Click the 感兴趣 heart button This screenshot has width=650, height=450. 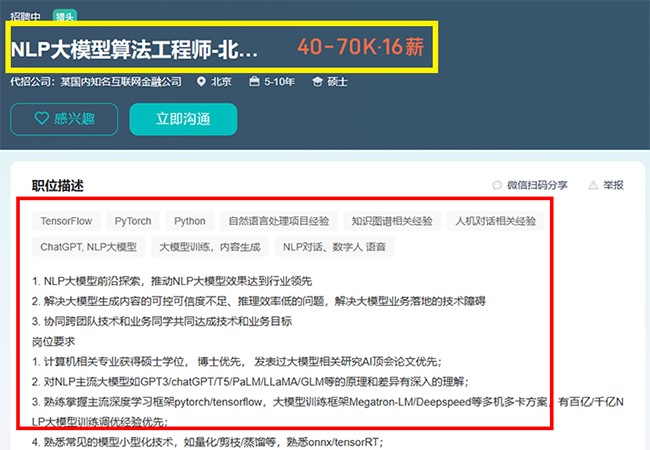64,119
